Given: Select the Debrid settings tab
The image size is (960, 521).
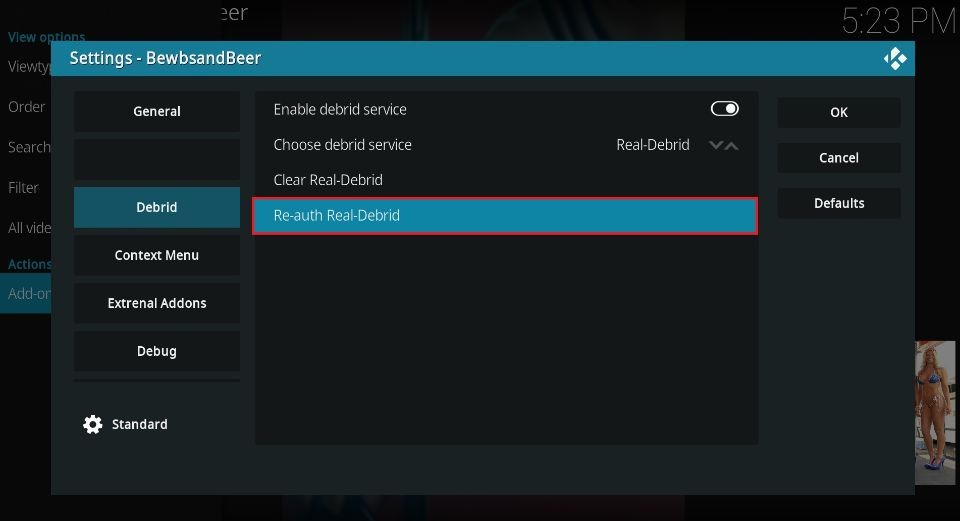Looking at the screenshot, I should 157,208.
